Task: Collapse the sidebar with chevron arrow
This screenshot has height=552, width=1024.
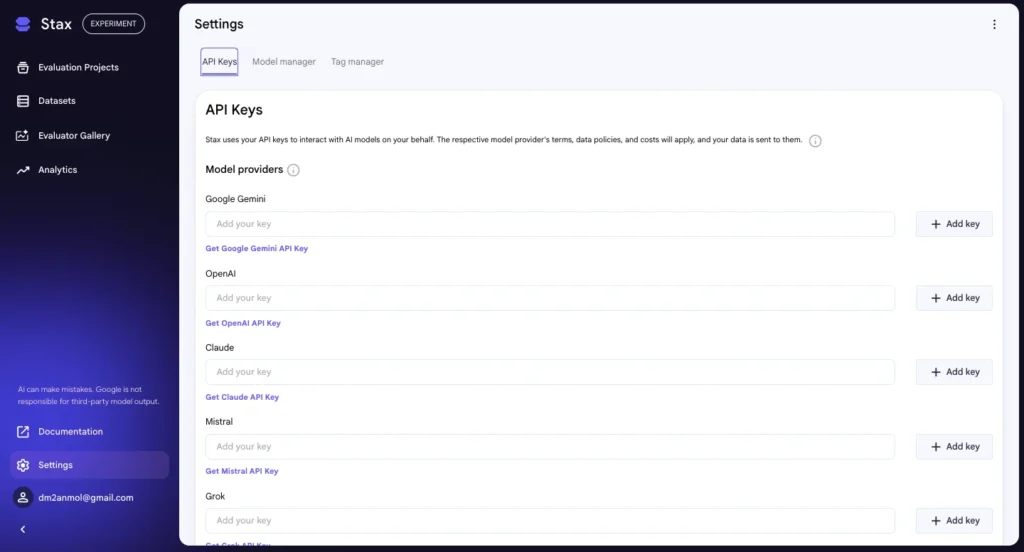Action: tap(23, 529)
